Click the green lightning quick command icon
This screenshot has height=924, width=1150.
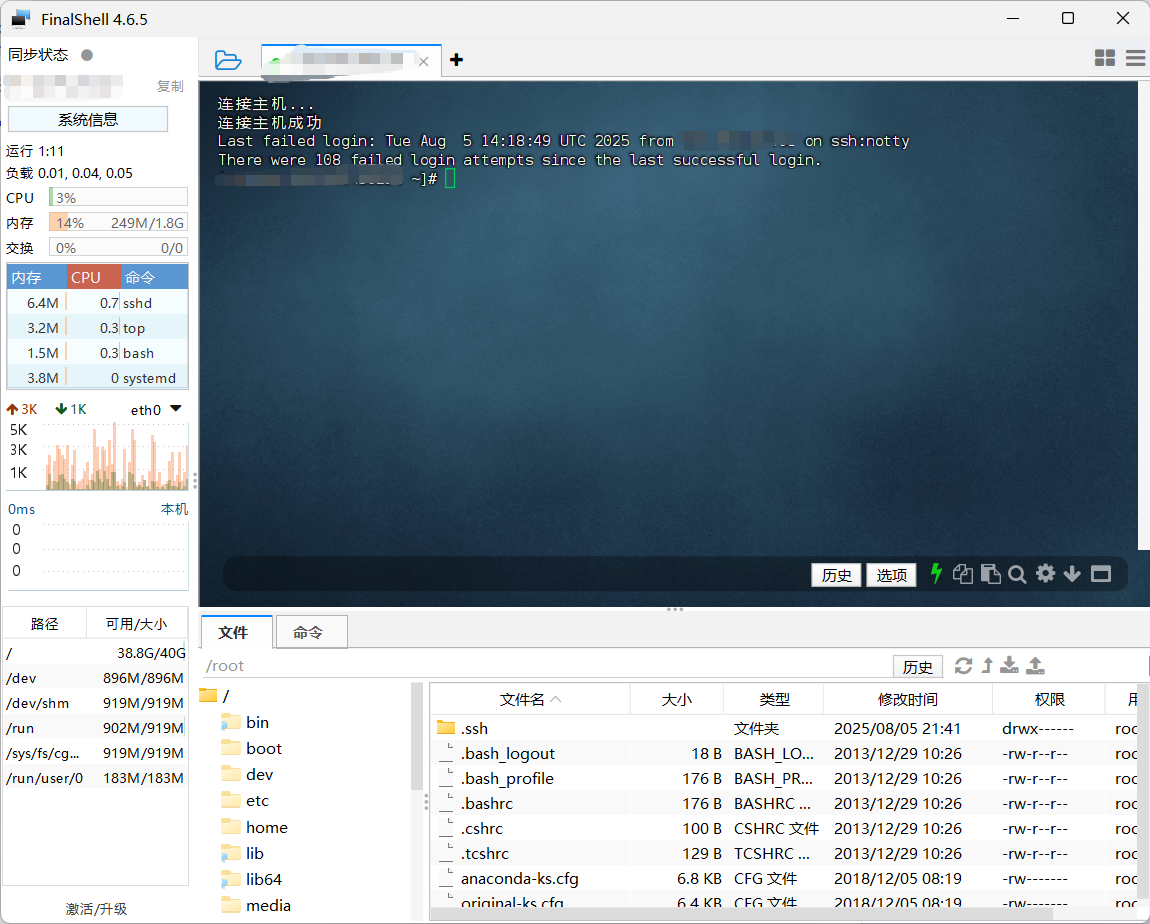(x=936, y=573)
